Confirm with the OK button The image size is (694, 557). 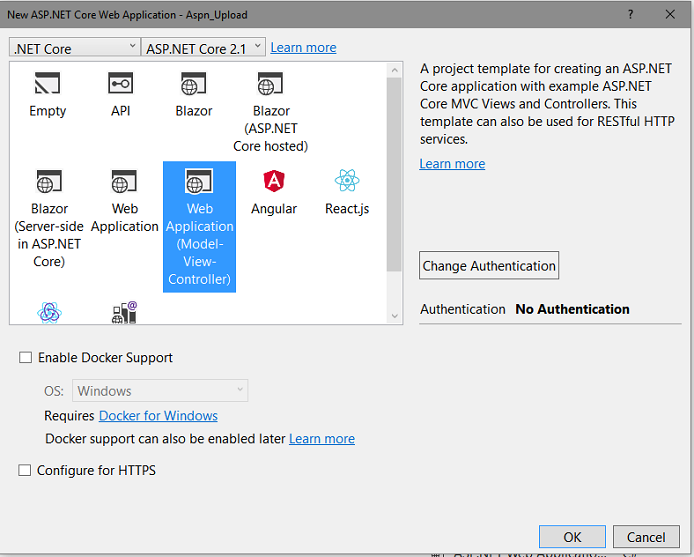(x=572, y=537)
